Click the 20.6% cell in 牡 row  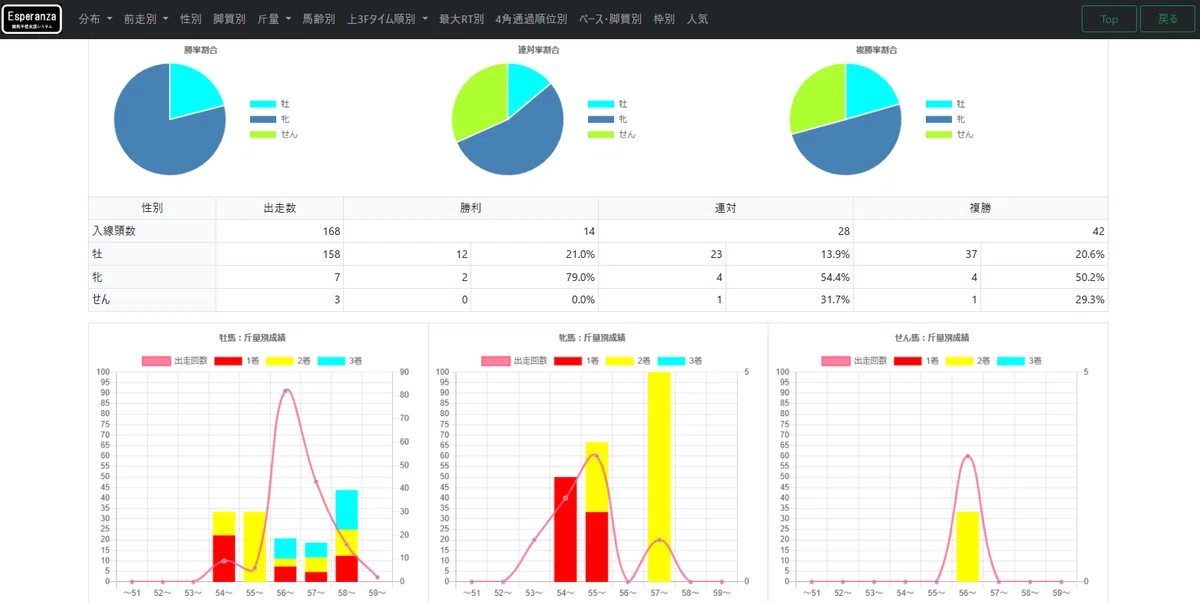pos(1044,254)
